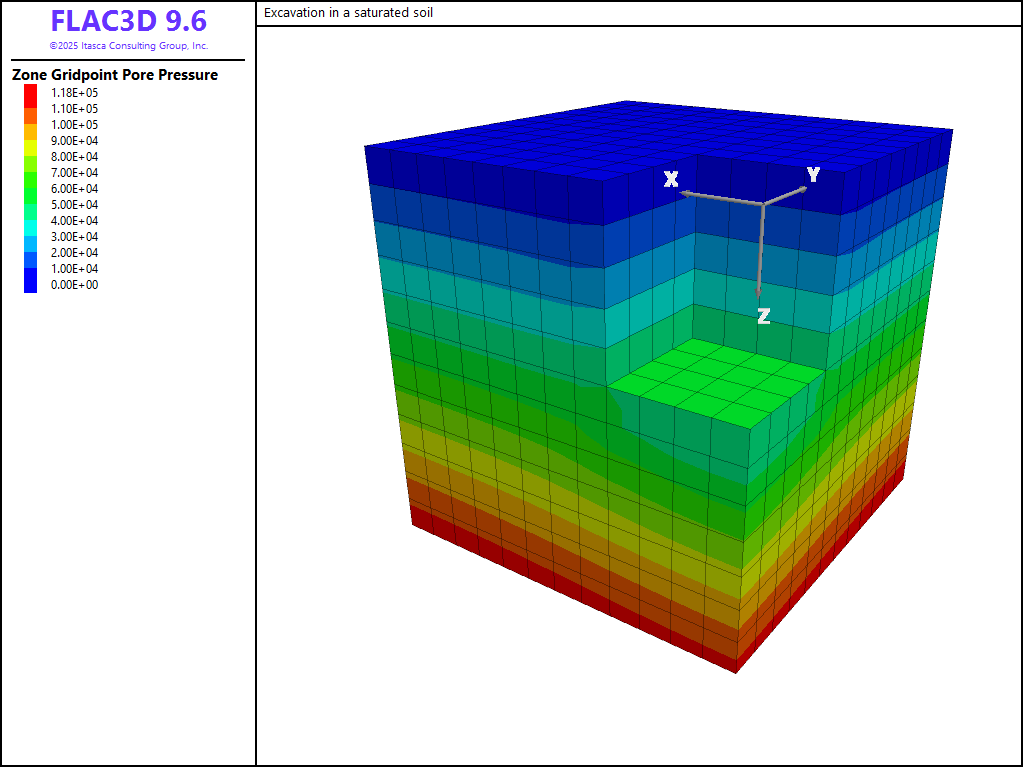Click the FLAC3D 9.6 logo text
The image size is (1024, 768).
[128, 22]
